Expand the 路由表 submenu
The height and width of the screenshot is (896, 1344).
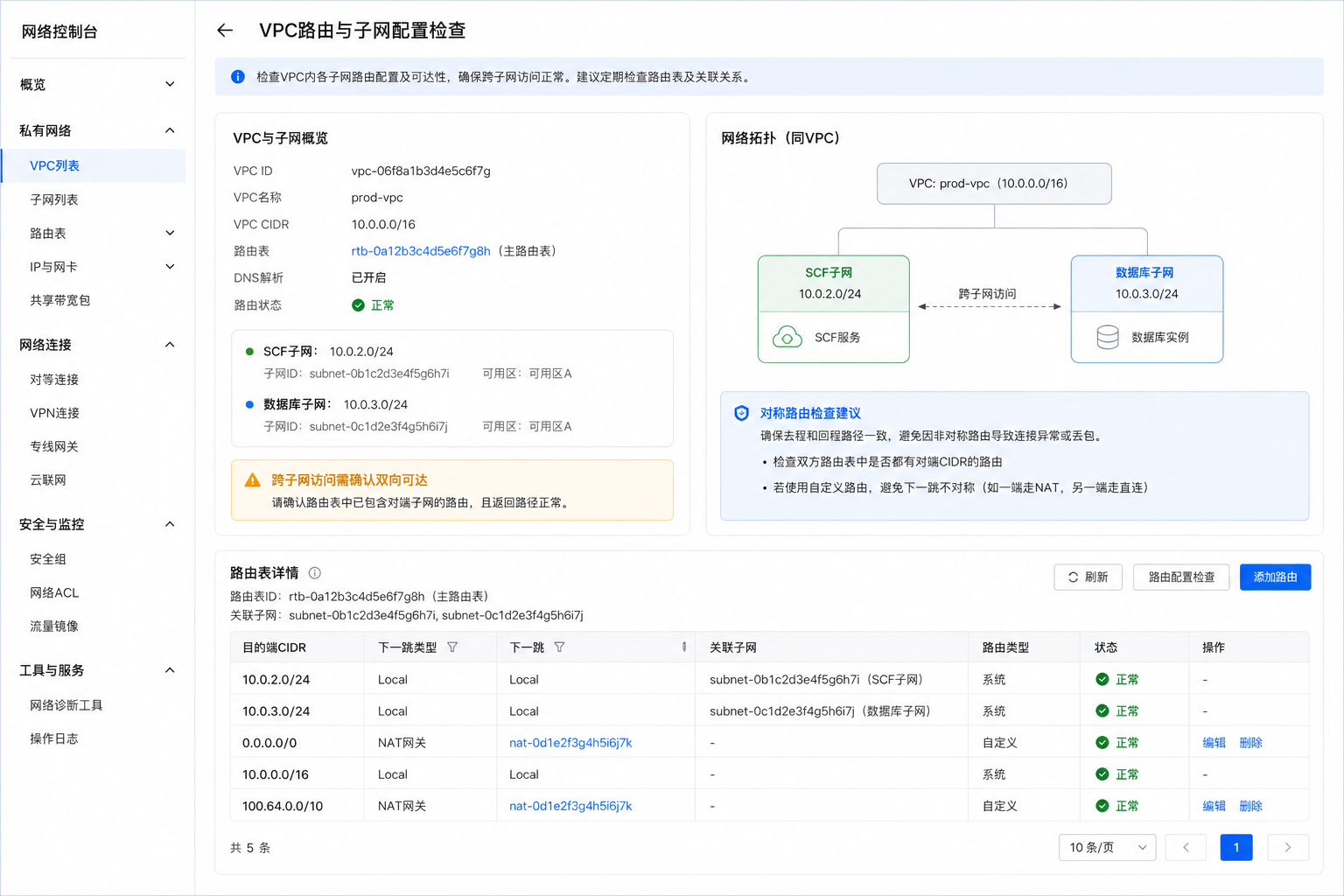(170, 234)
